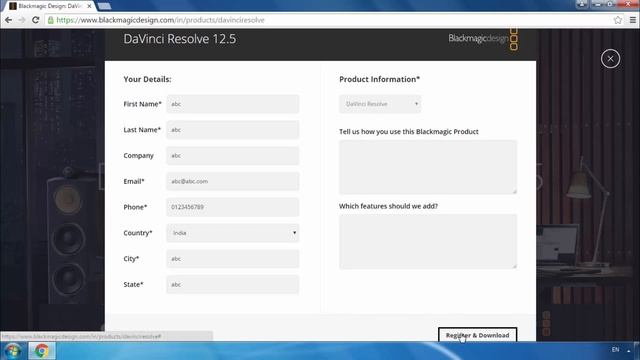Click the EN language indicator
Viewport: 640px width, 360px height.
point(615,350)
